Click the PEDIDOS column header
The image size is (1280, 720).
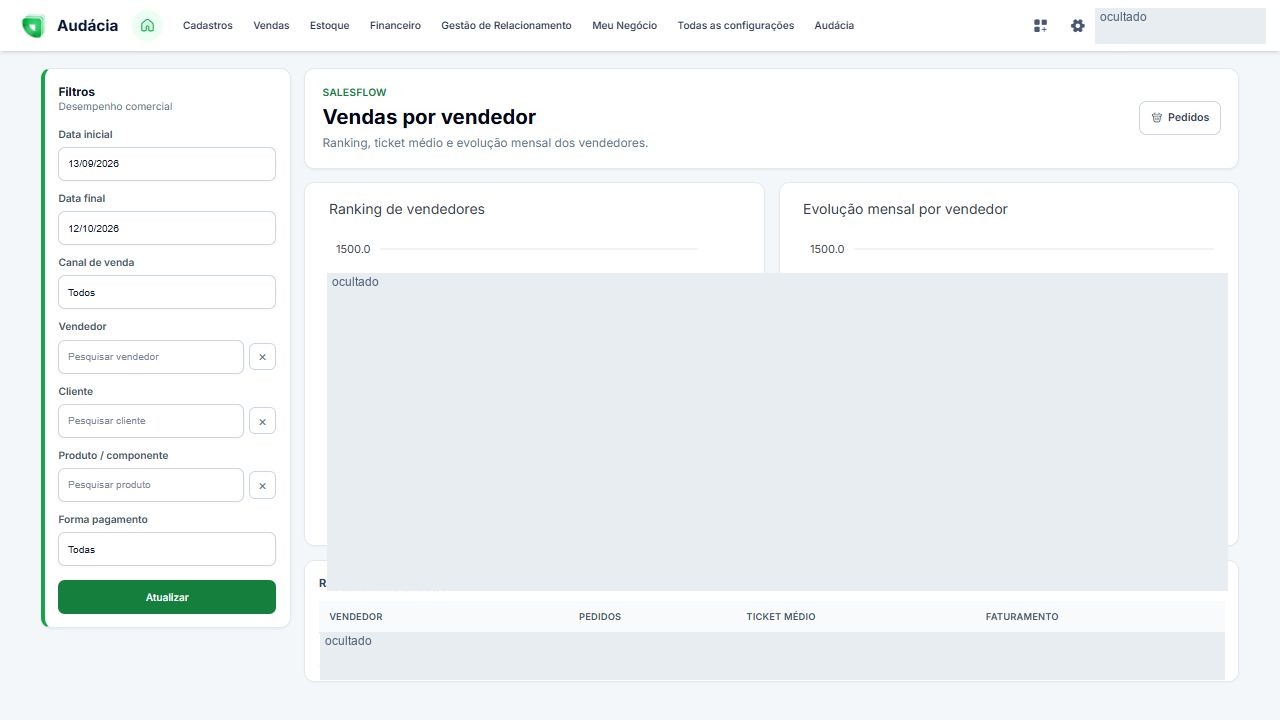point(600,617)
